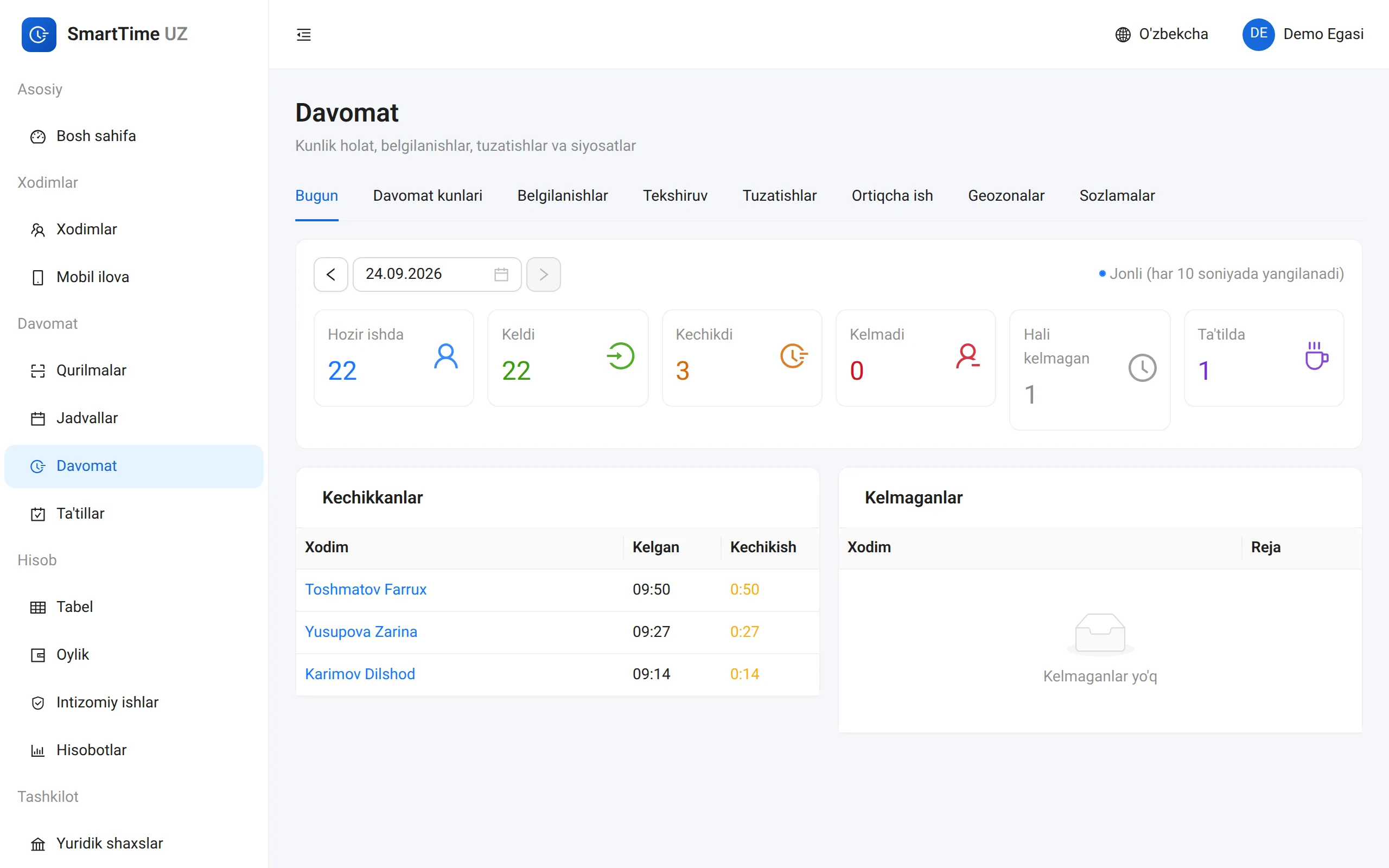Viewport: 1389px width, 868px height.
Task: Open the Mobil ilova phone icon
Action: (x=38, y=277)
